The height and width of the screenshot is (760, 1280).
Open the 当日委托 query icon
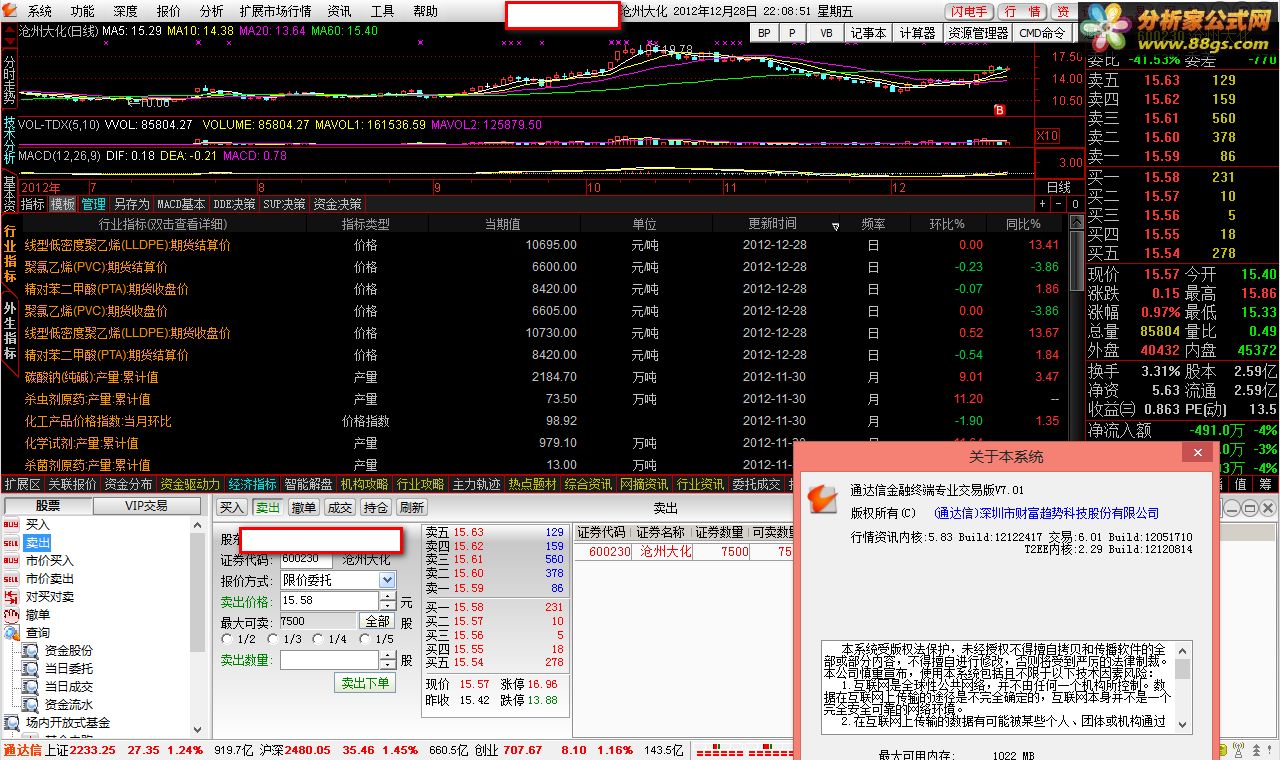click(31, 668)
